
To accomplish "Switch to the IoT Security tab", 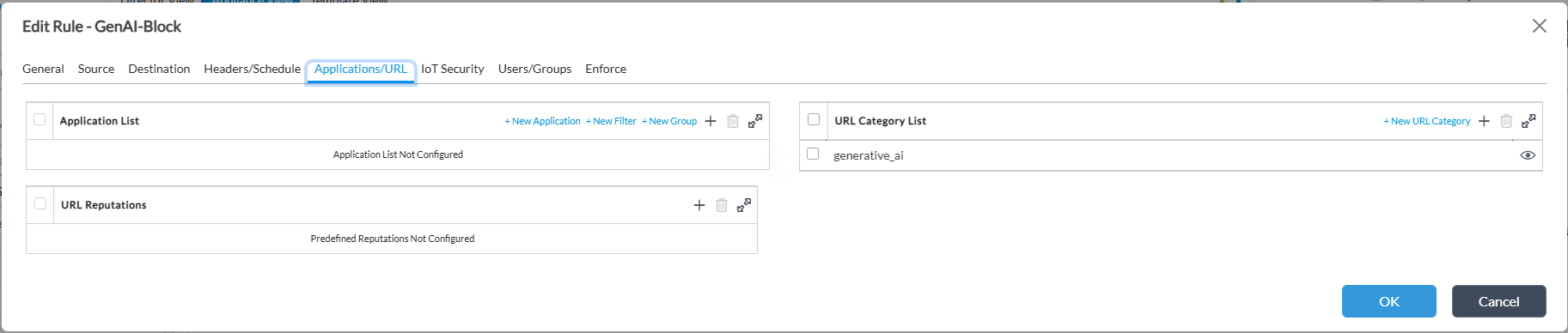I will (453, 69).
